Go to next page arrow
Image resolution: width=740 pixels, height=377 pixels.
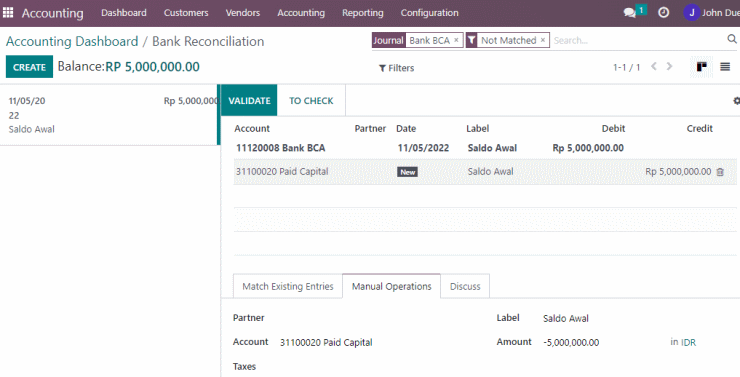click(x=669, y=67)
